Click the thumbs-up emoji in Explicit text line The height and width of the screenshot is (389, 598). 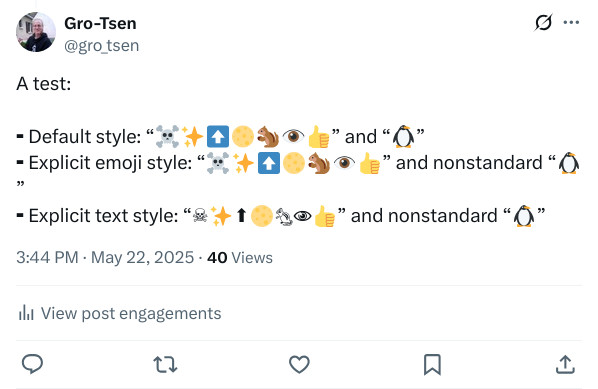click(325, 216)
